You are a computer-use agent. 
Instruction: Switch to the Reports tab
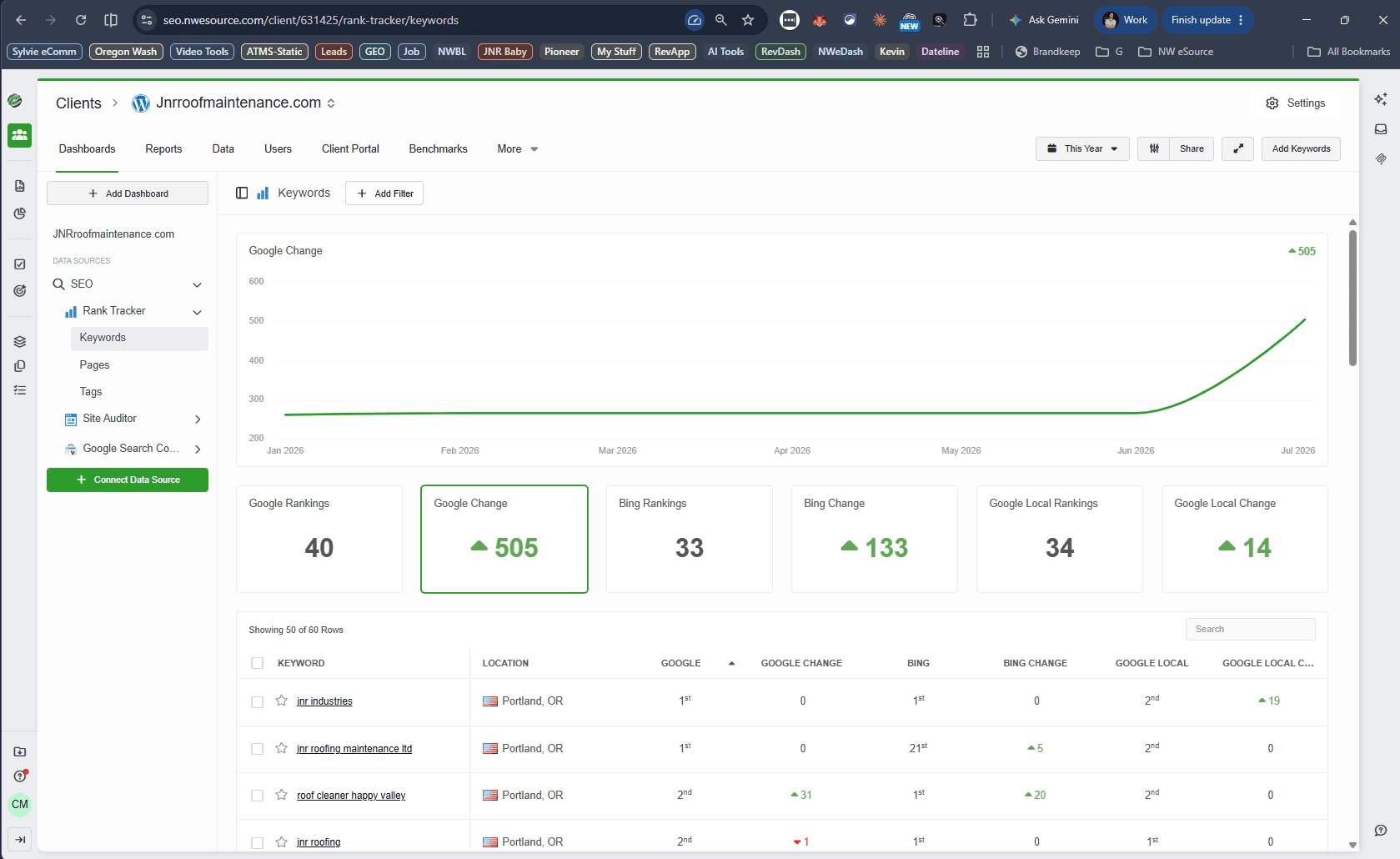[163, 149]
